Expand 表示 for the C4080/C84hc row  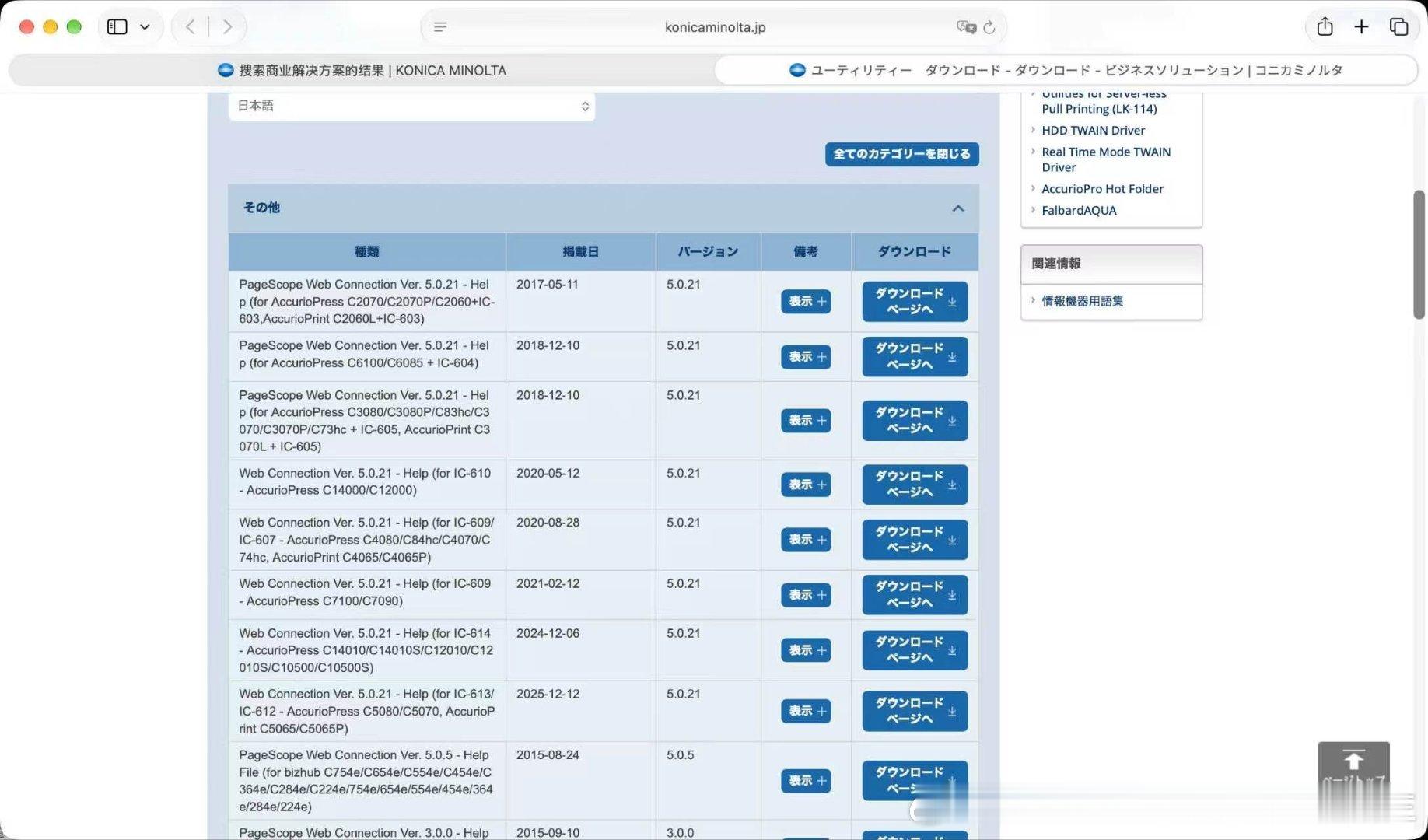[x=806, y=540]
